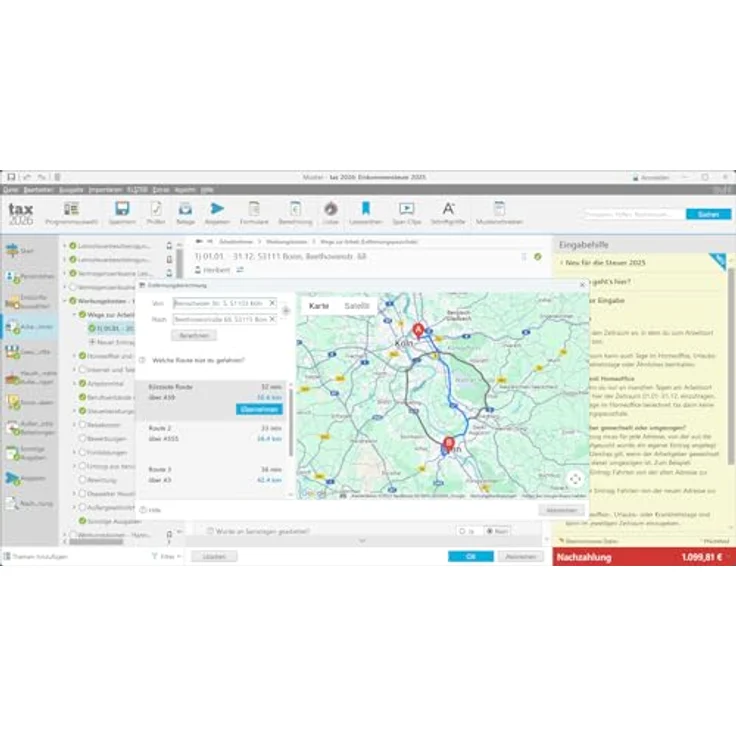Collapse the Wege zur Arbeit node

[74, 314]
